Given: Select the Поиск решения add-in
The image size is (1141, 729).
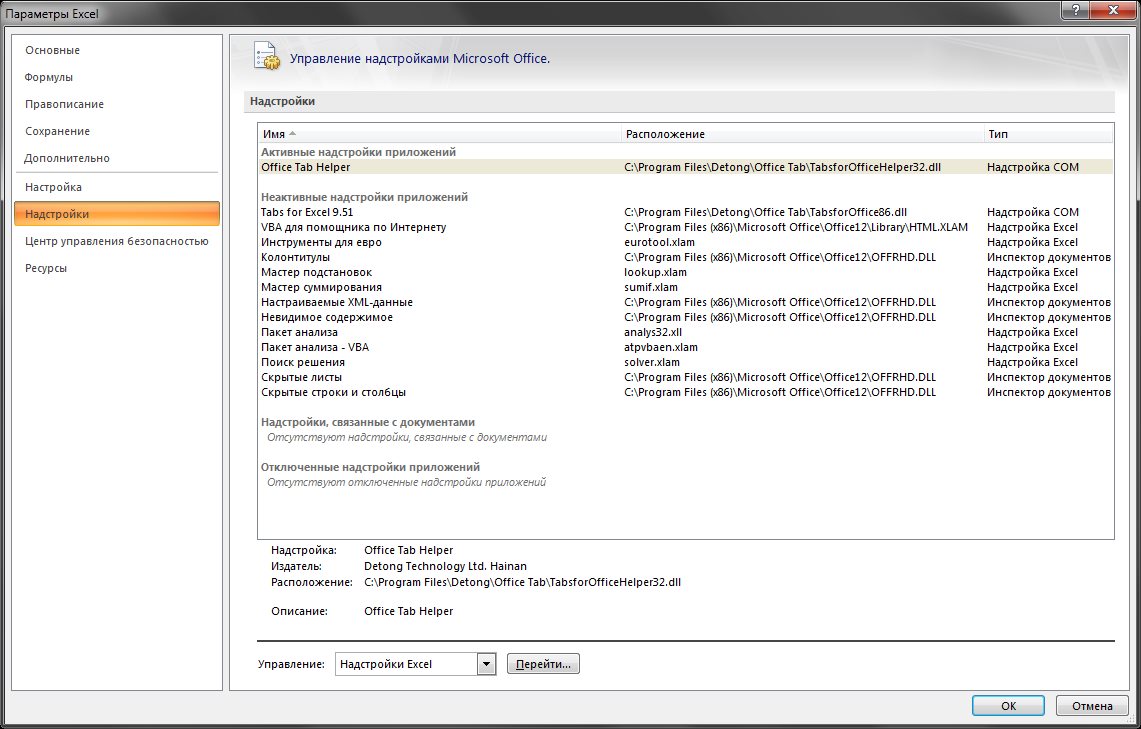Looking at the screenshot, I should click(x=303, y=362).
